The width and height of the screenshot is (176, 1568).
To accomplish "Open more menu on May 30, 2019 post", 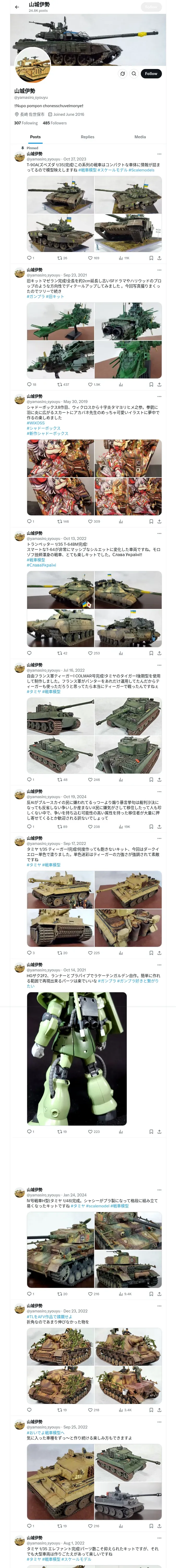I will [x=159, y=396].
